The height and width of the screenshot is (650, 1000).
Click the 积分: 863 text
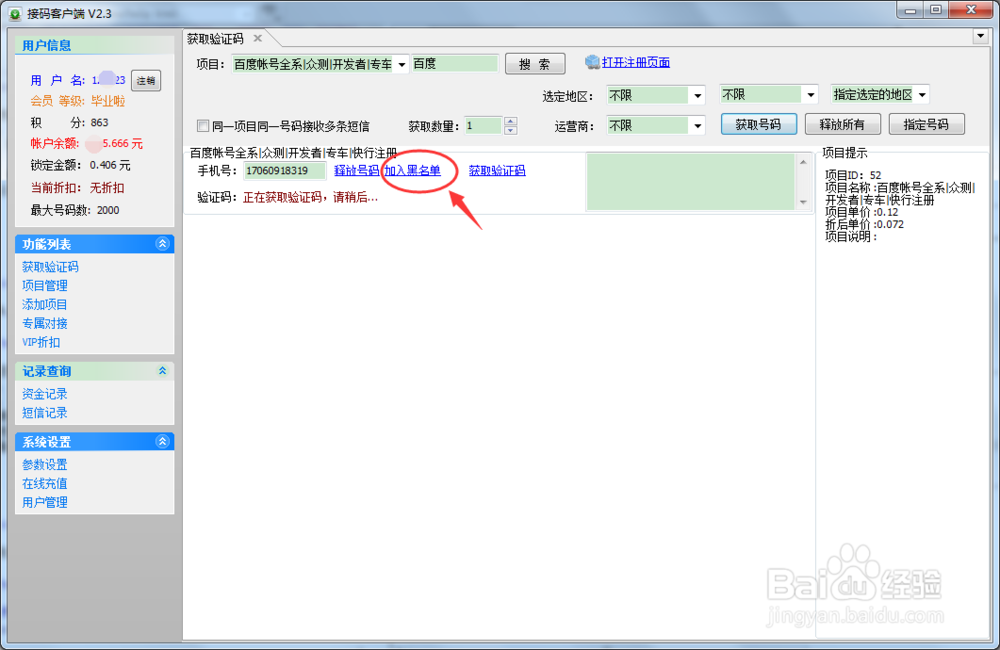70,122
